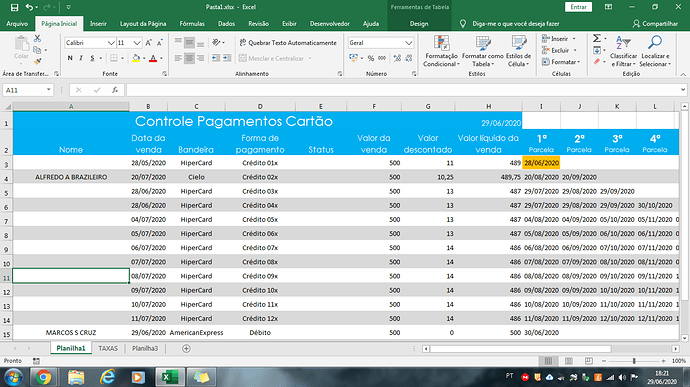This screenshot has height=387, width=690.
Task: Open Localizar e Selecionar
Action: (655, 52)
